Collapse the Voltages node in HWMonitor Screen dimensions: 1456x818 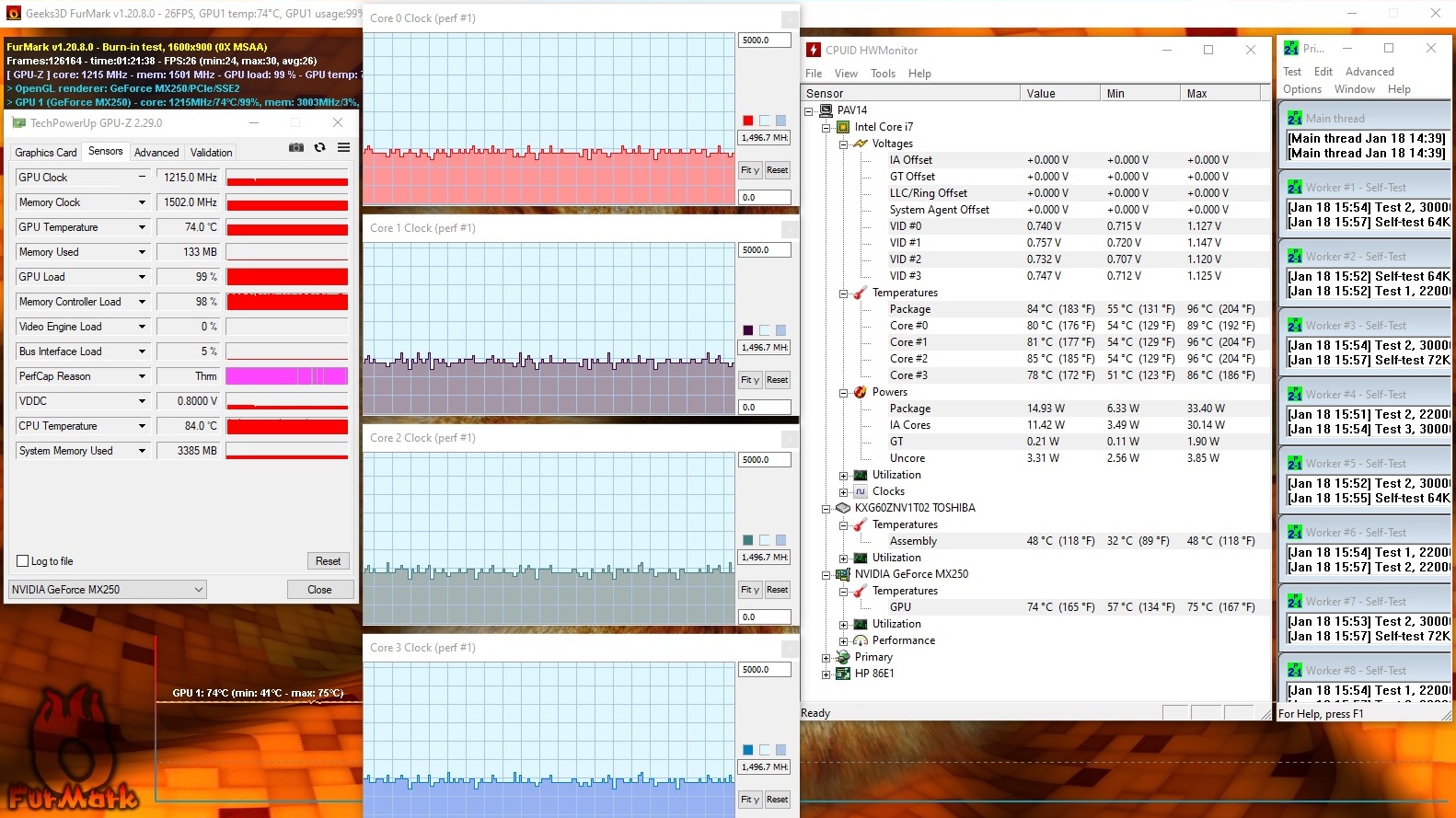point(843,144)
